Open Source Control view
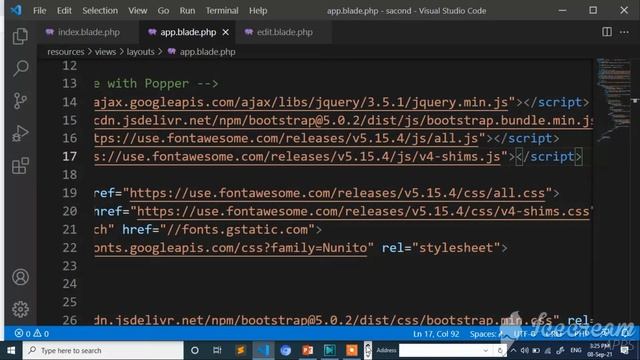Viewport: 640px width, 360px height. pos(20,101)
